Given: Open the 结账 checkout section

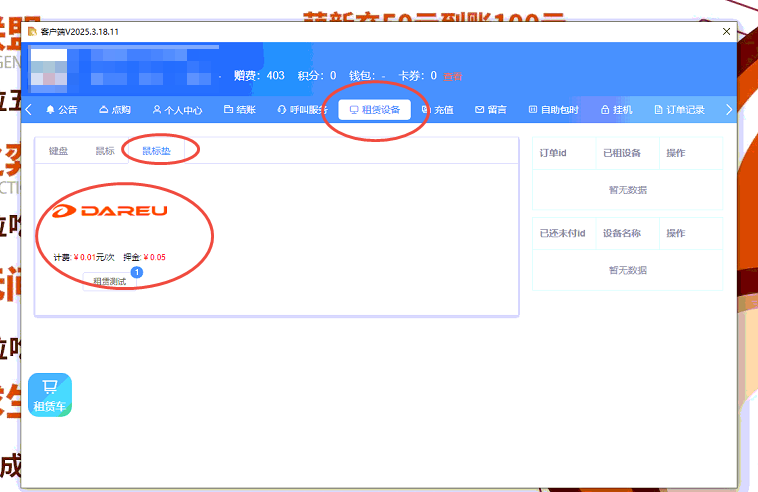Looking at the screenshot, I should click(240, 110).
